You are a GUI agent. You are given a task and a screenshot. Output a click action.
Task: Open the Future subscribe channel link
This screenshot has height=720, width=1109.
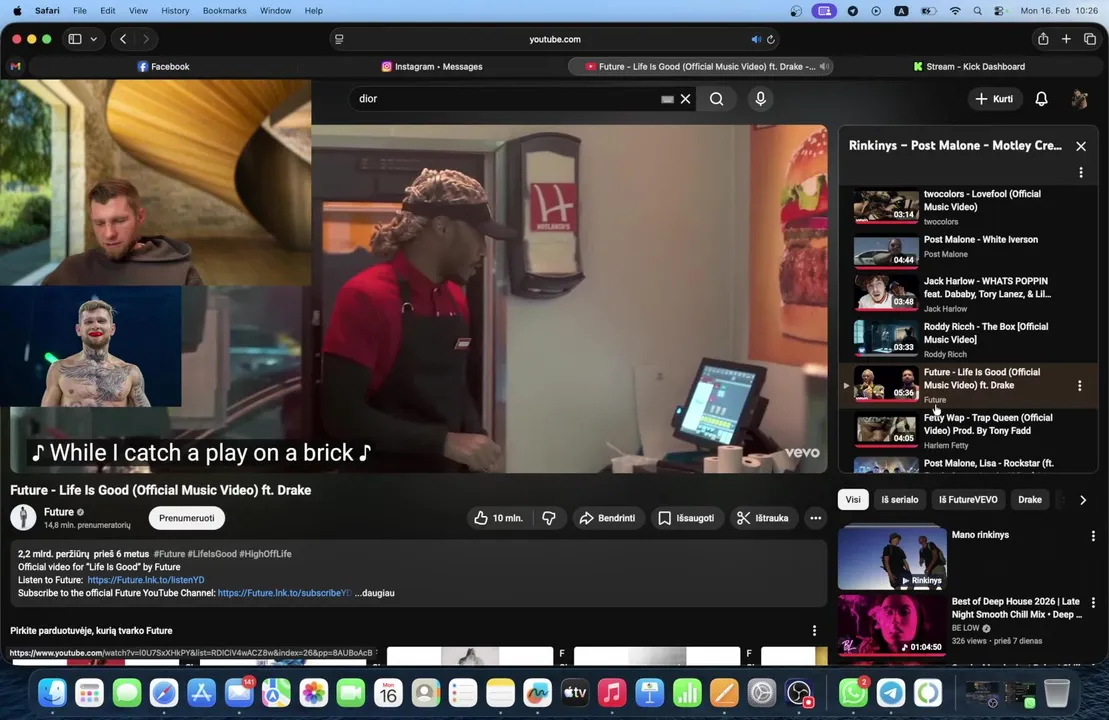(284, 593)
